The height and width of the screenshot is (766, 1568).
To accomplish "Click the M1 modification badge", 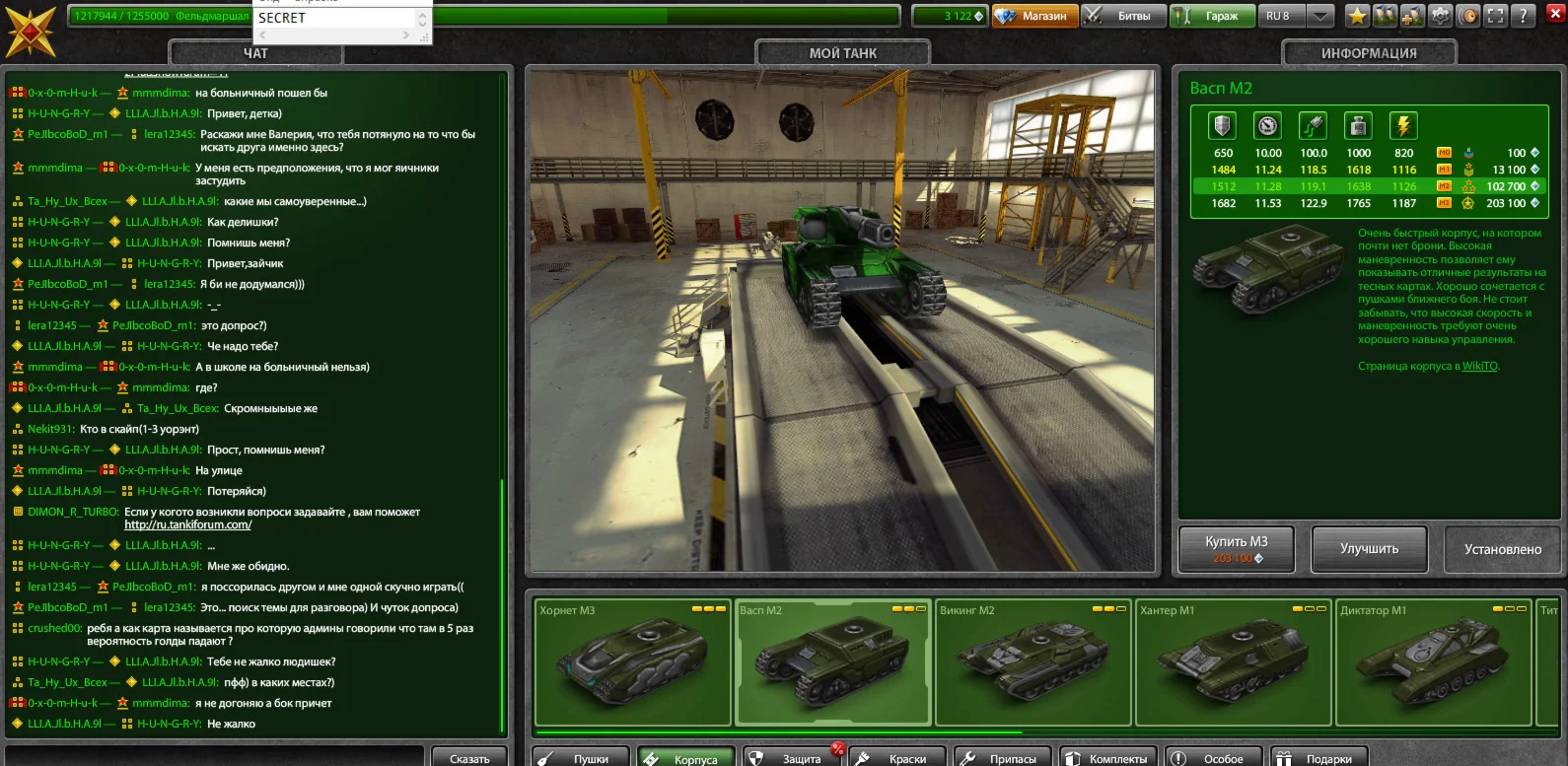I will coord(1444,170).
